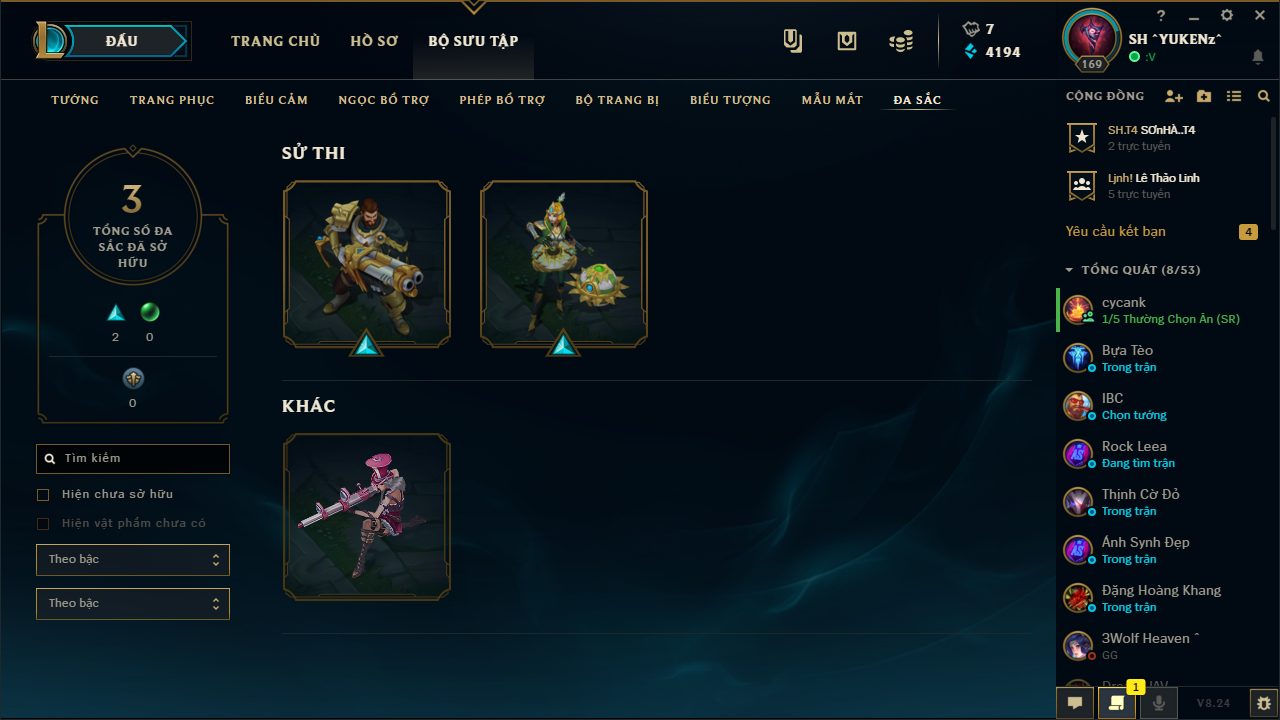Open the notifications bell icon

(x=1258, y=57)
